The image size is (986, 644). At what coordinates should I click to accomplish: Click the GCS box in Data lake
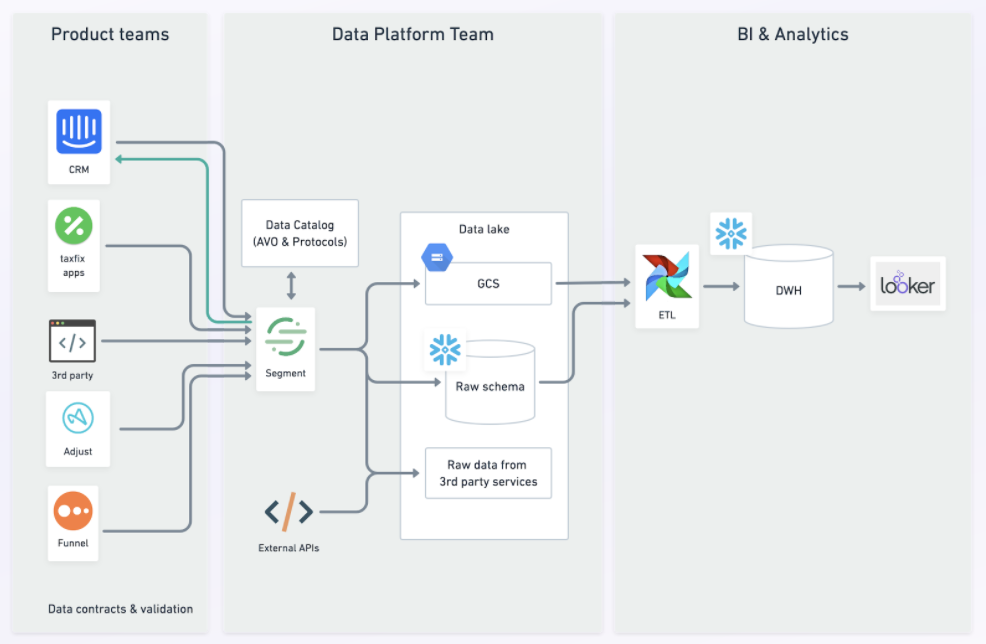(x=489, y=284)
